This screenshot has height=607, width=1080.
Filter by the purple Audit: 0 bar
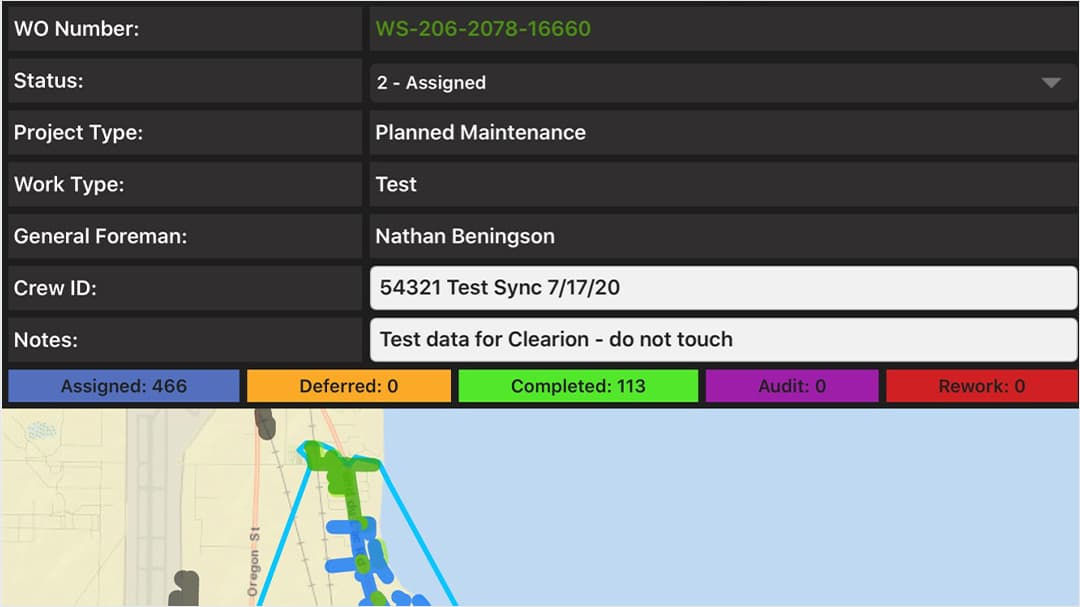click(x=792, y=386)
